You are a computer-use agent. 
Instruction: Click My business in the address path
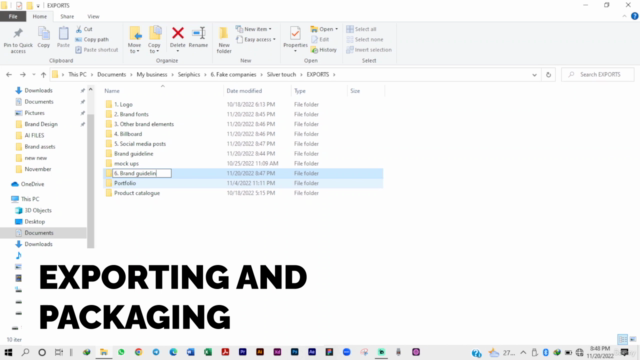click(152, 74)
